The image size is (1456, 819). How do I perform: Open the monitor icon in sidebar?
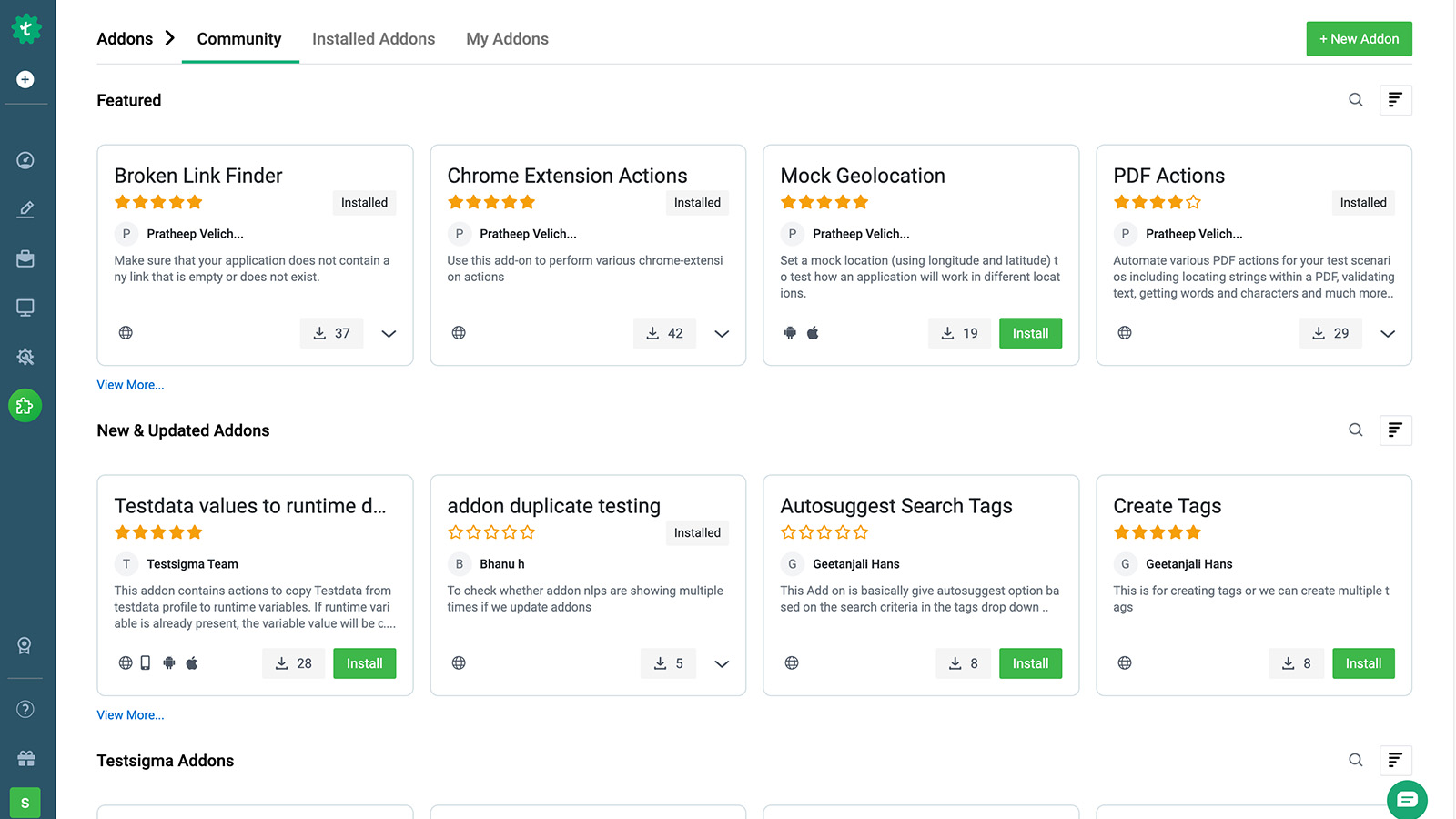point(25,308)
